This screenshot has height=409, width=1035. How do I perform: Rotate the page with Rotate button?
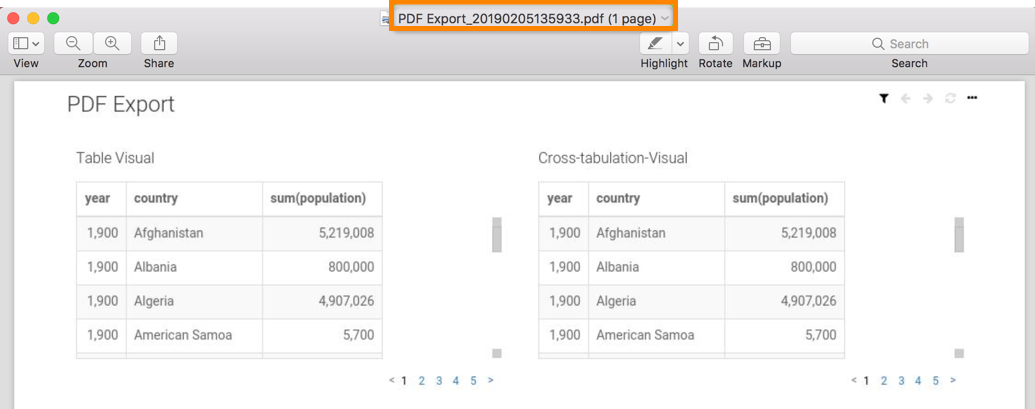coord(715,43)
